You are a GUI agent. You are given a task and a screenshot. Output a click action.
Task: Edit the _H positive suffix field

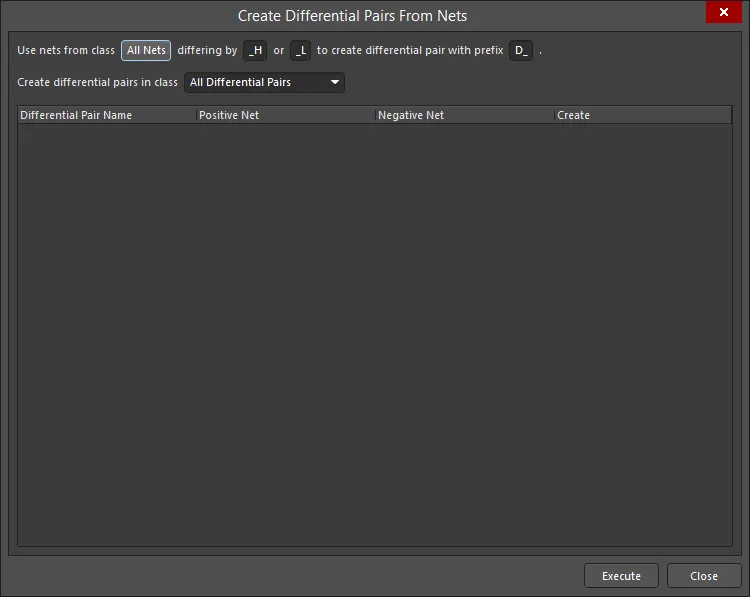[x=255, y=50]
